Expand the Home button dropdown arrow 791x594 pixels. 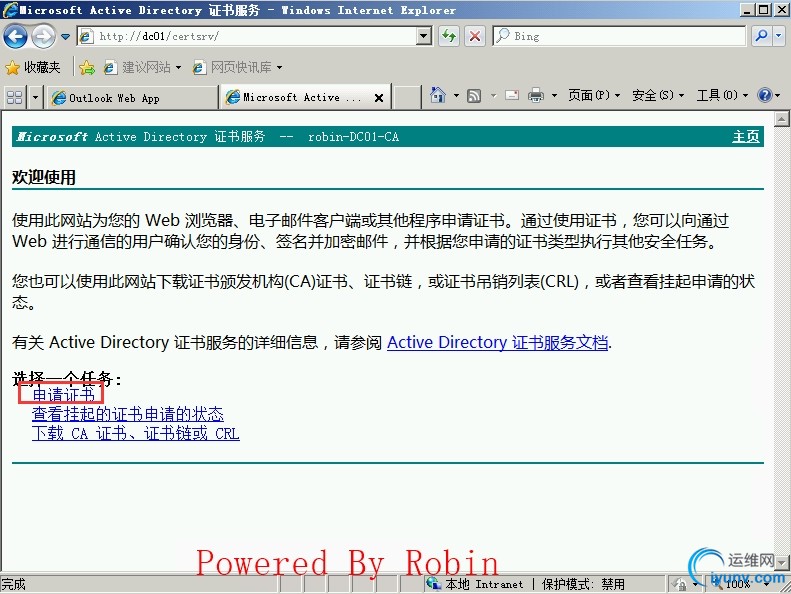(x=456, y=95)
